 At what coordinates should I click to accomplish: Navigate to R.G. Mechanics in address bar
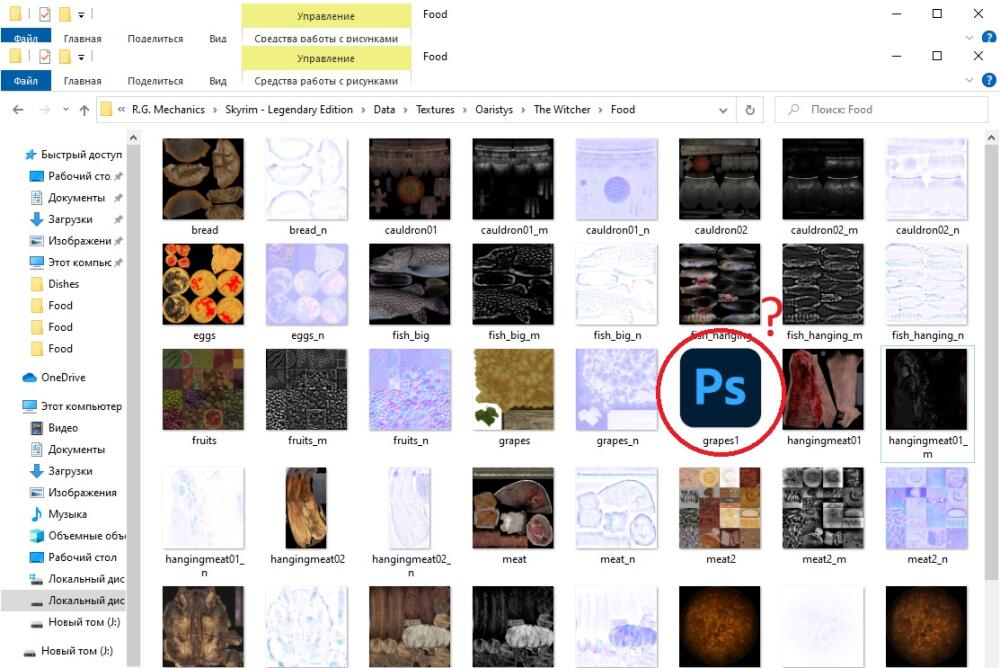click(168, 110)
